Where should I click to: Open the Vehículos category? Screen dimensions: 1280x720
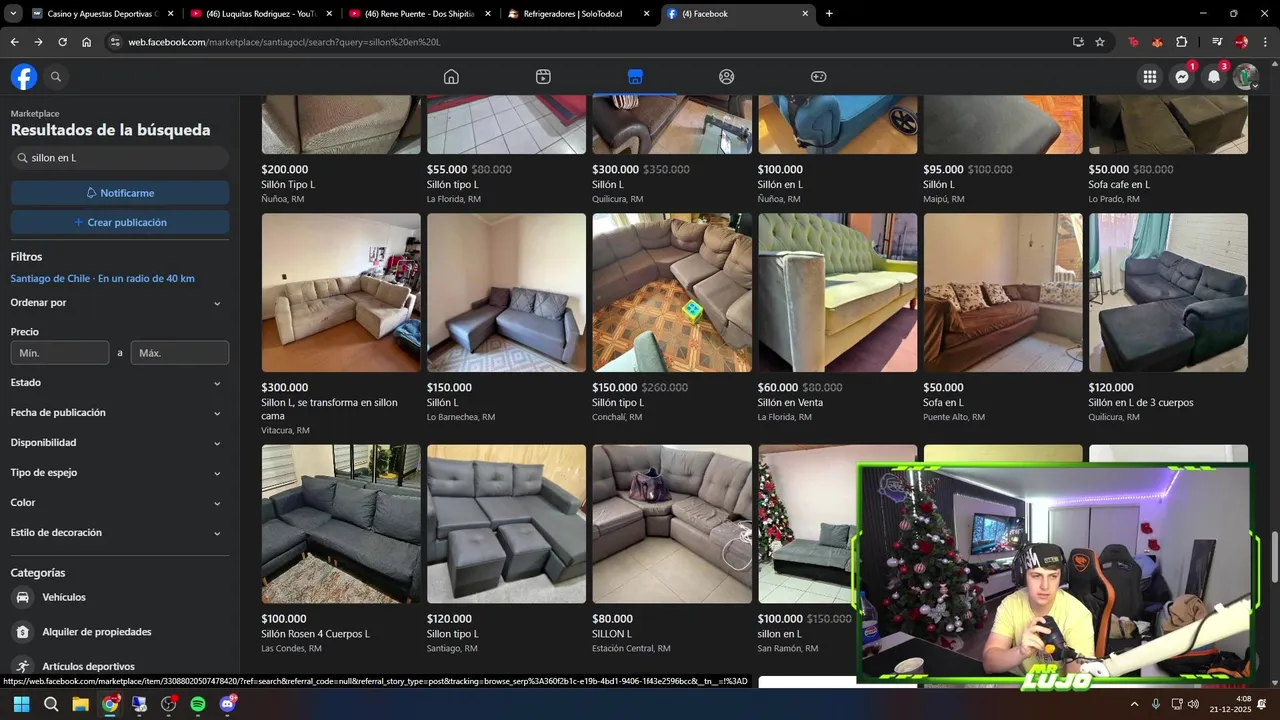[119, 597]
